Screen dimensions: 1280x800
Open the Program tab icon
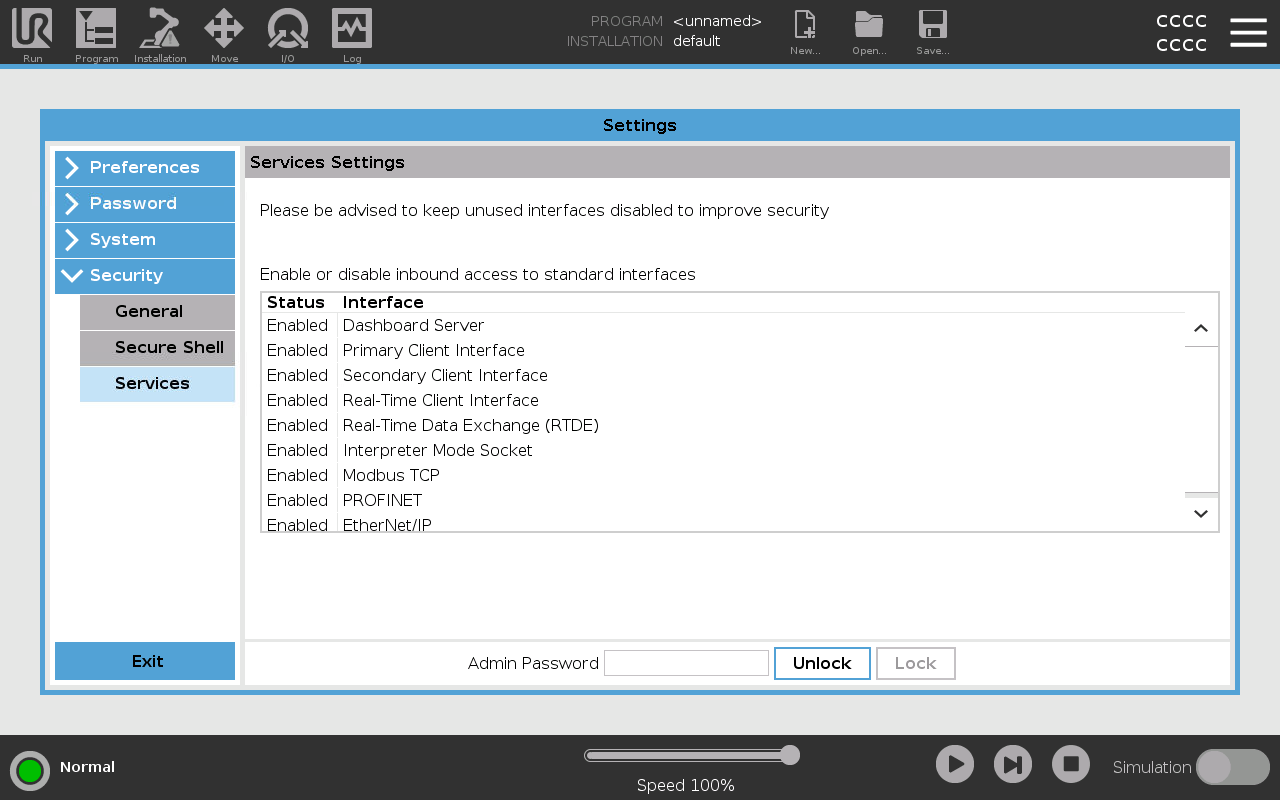[96, 32]
